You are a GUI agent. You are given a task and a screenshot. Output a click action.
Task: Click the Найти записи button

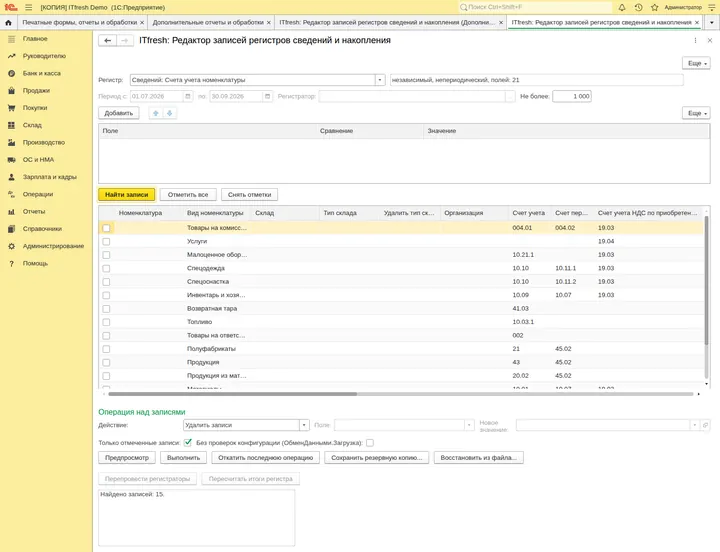pyautogui.click(x=127, y=195)
